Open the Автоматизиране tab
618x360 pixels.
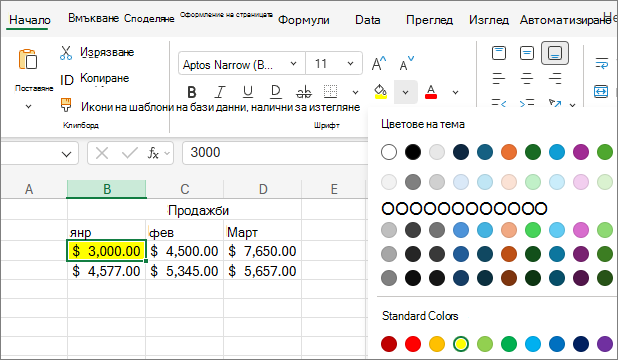pyautogui.click(x=566, y=20)
